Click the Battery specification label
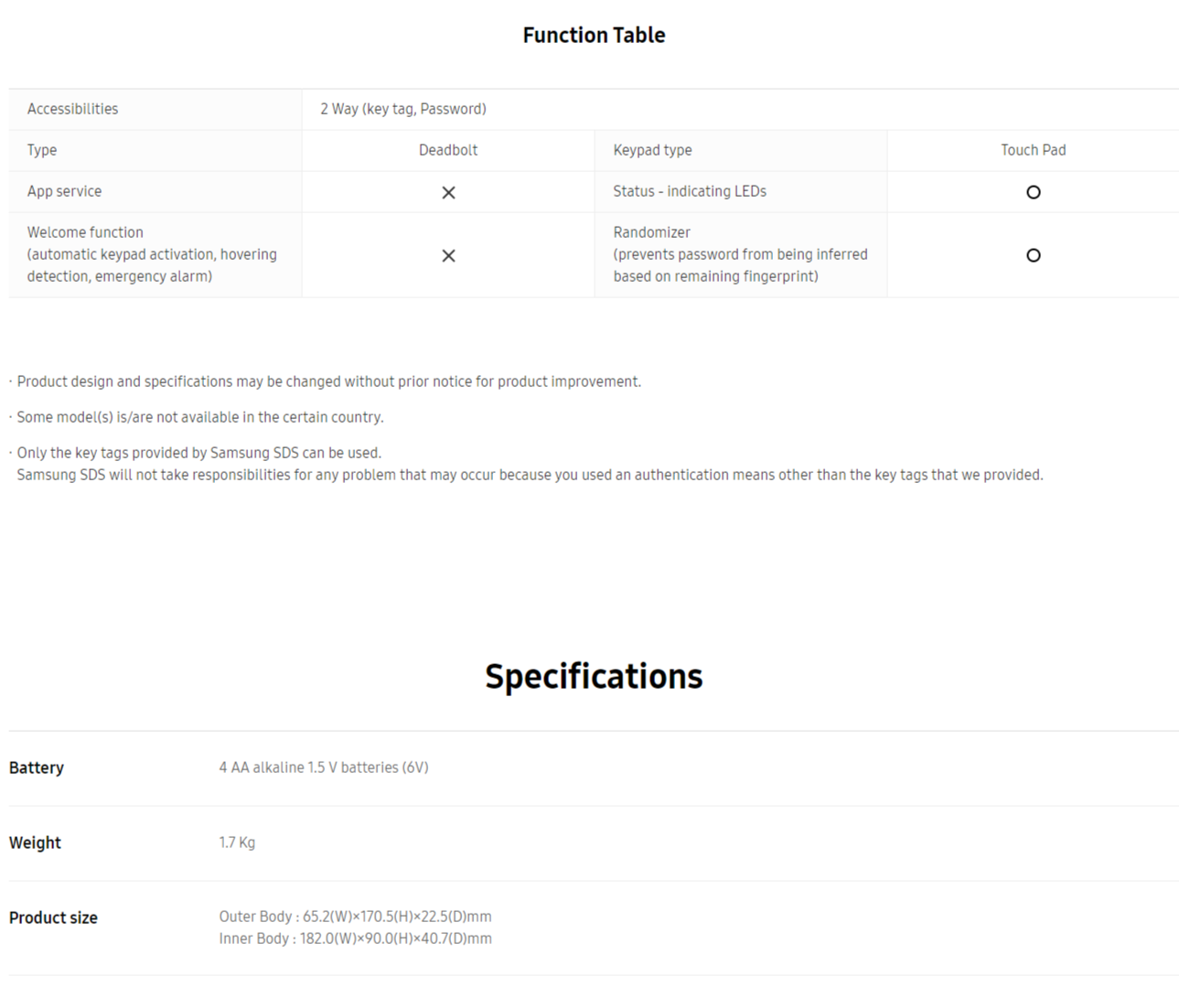Viewport: 1179px width, 1008px height. click(37, 767)
